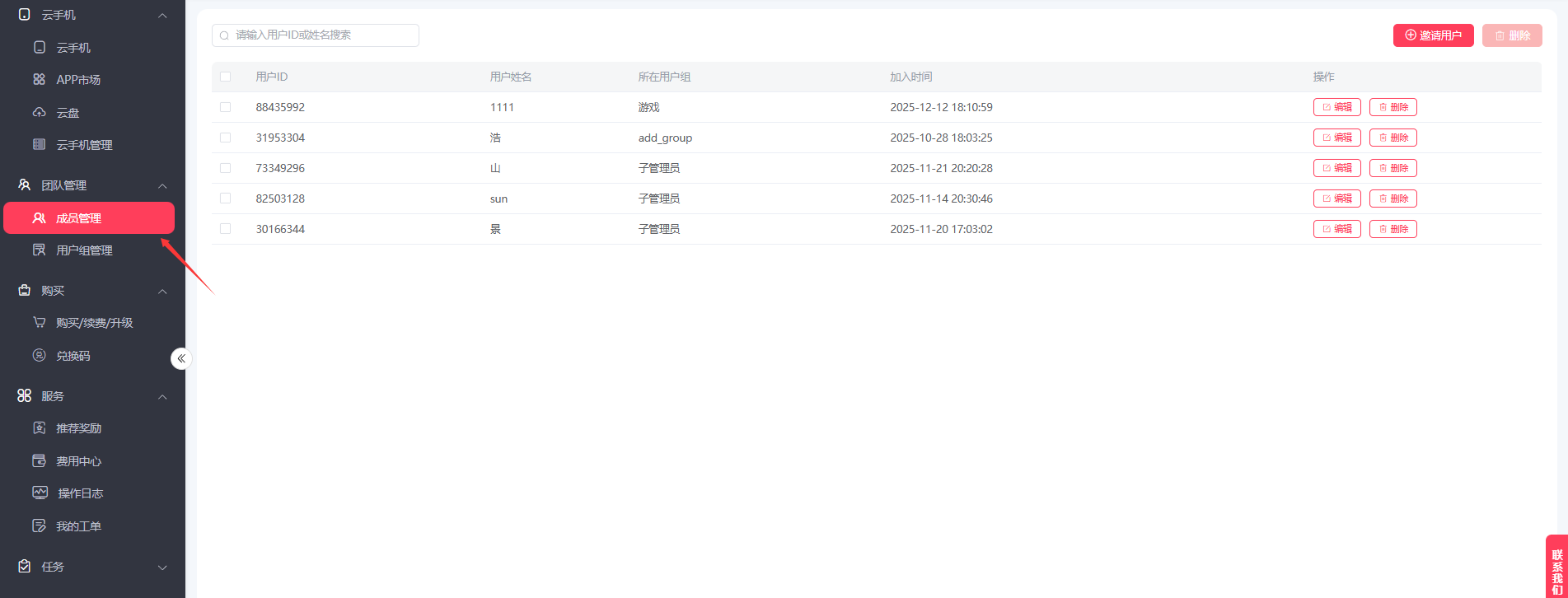Open 费用中心 from the sidebar
Screen dimensions: 1568x598
tap(78, 461)
